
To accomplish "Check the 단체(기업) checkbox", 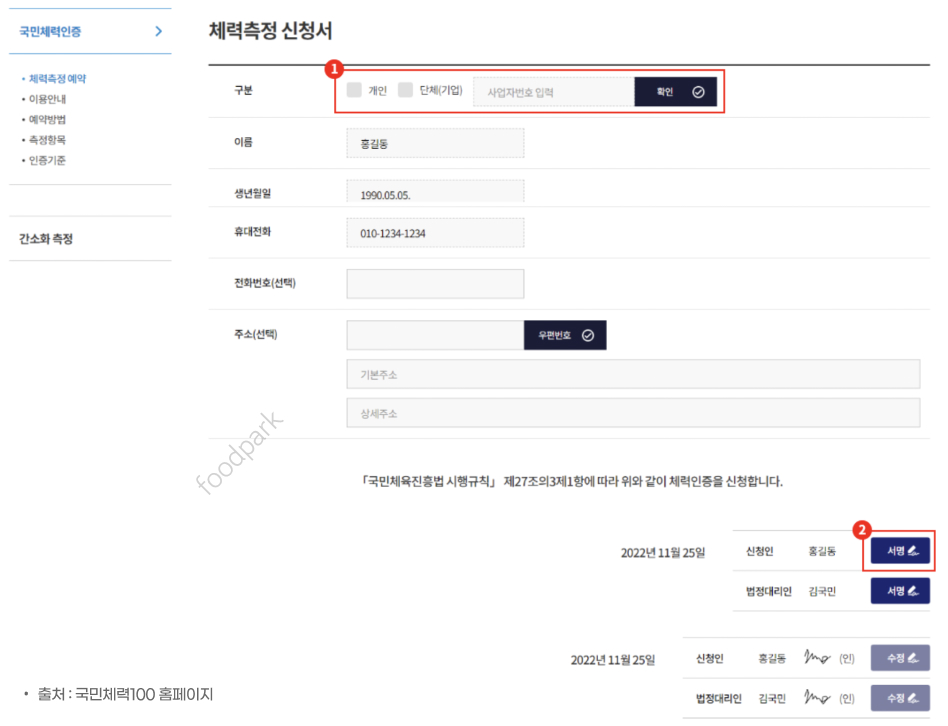I will coord(407,91).
